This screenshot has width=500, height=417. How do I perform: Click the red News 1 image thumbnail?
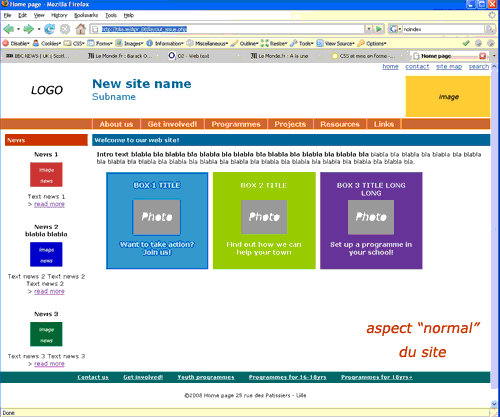(46, 175)
